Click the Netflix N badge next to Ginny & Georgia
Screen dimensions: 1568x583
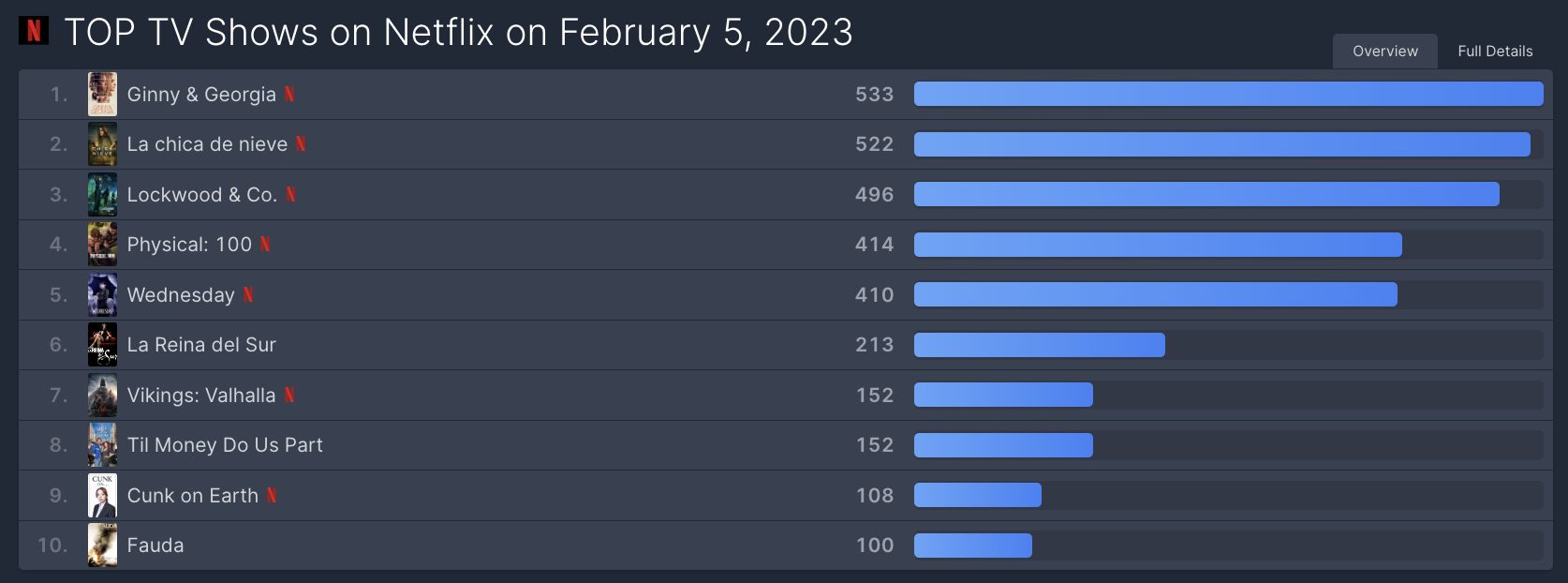pos(289,94)
